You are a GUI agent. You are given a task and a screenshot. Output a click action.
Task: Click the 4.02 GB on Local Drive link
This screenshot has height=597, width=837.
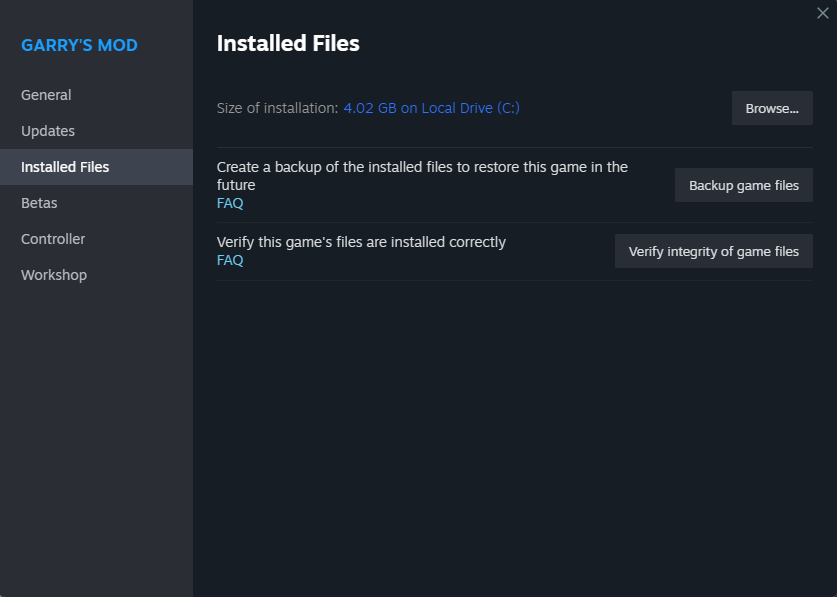tap(431, 108)
